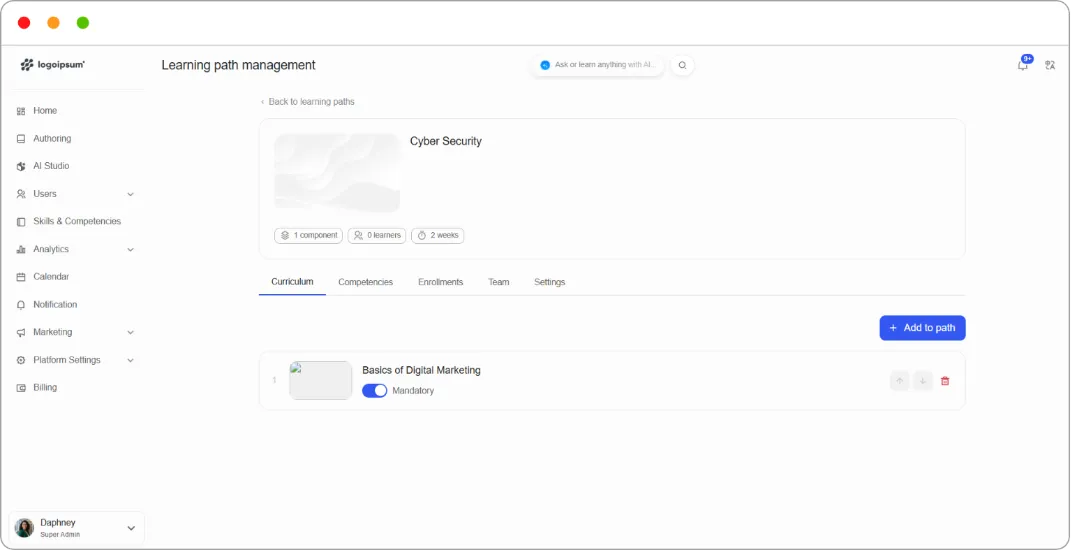Open the Authoring book icon
This screenshot has height=550, width=1071.
(x=20, y=139)
